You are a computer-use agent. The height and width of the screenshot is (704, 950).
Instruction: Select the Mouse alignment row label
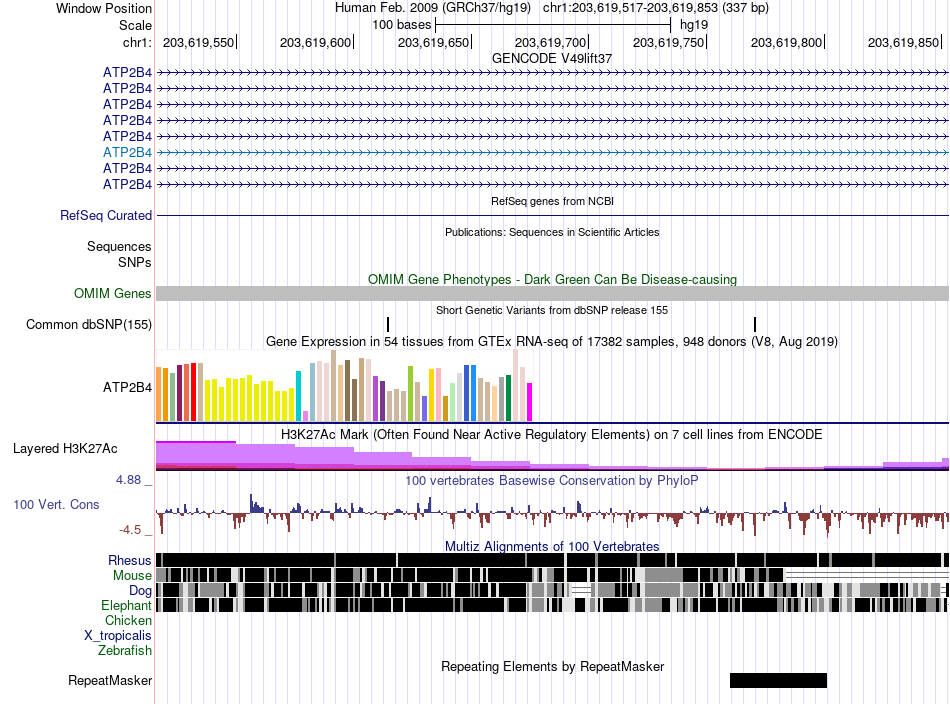pos(132,576)
